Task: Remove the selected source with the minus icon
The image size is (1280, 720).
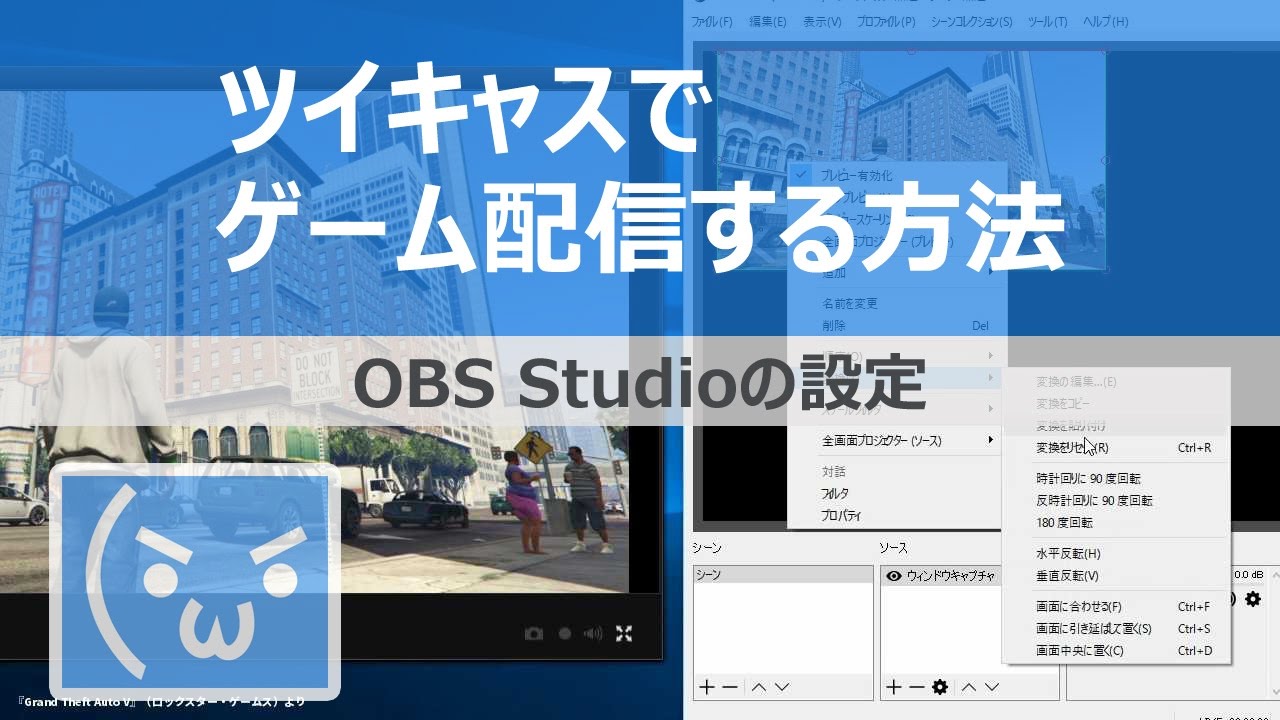Action: pos(916,687)
